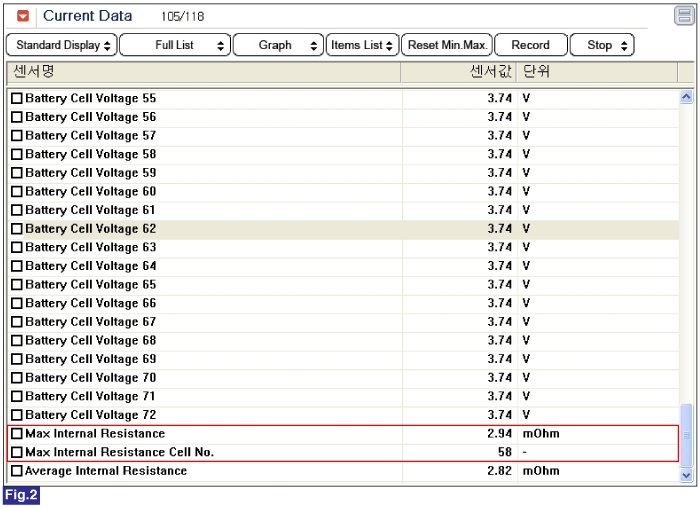The image size is (700, 508).
Task: Click the Record button
Action: (530, 45)
